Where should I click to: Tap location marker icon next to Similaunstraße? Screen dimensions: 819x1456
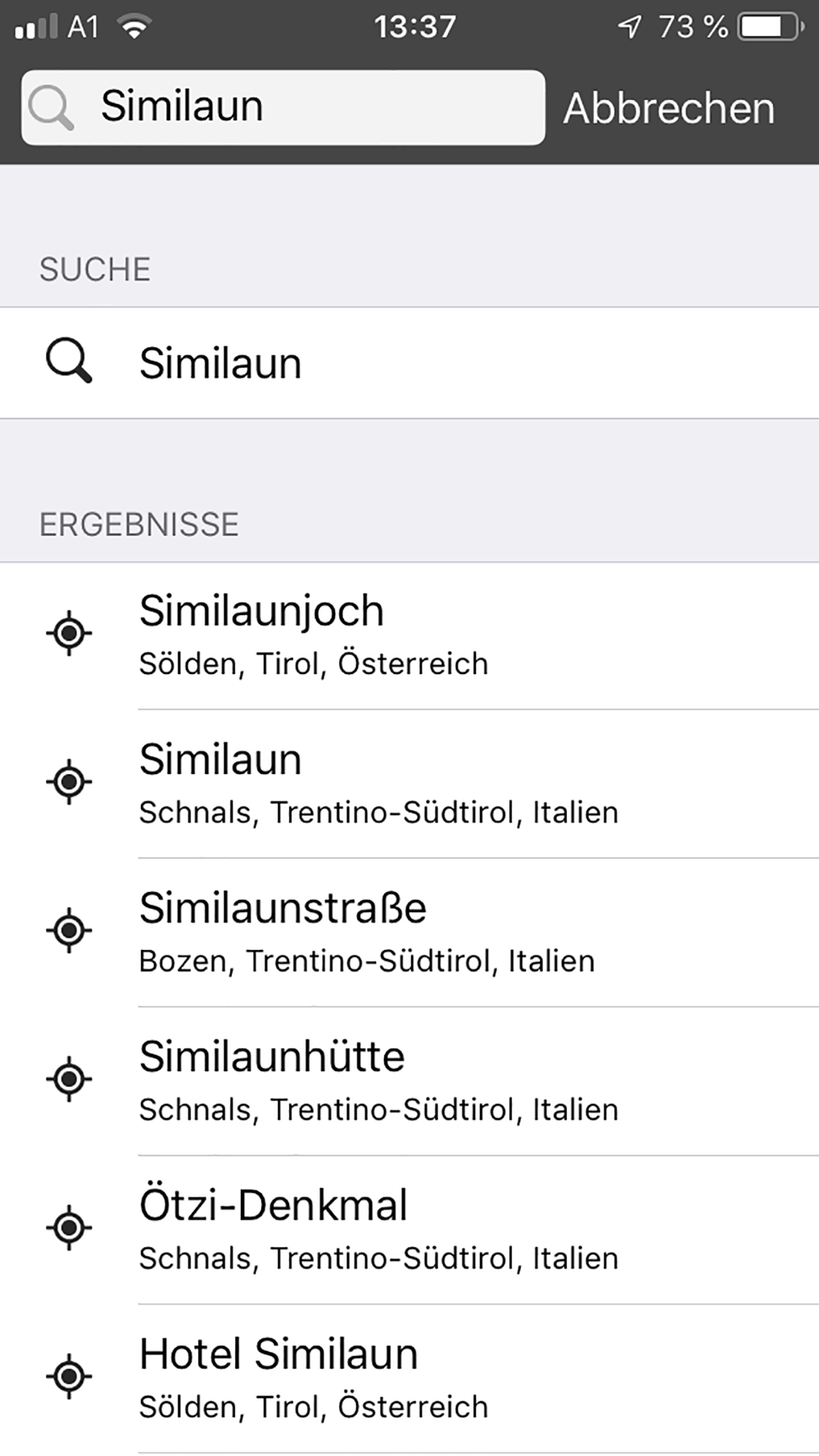pyautogui.click(x=69, y=930)
